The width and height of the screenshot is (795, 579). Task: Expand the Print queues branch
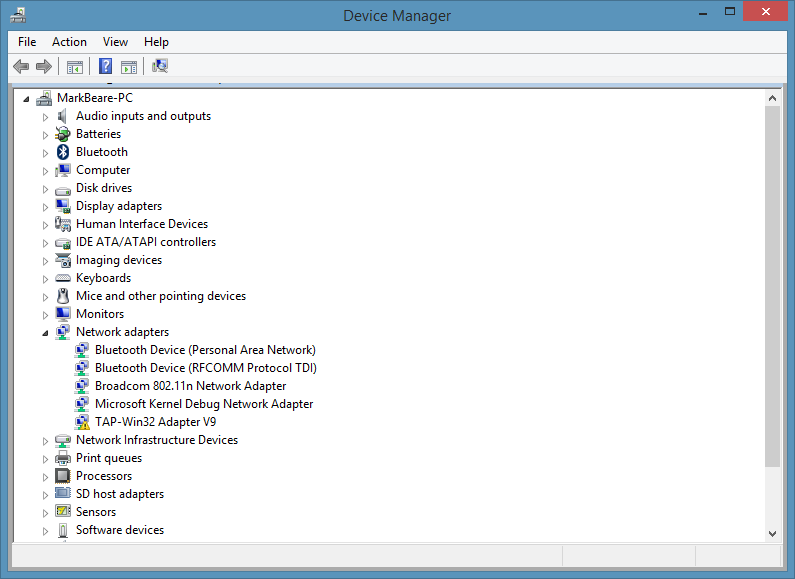coord(45,459)
